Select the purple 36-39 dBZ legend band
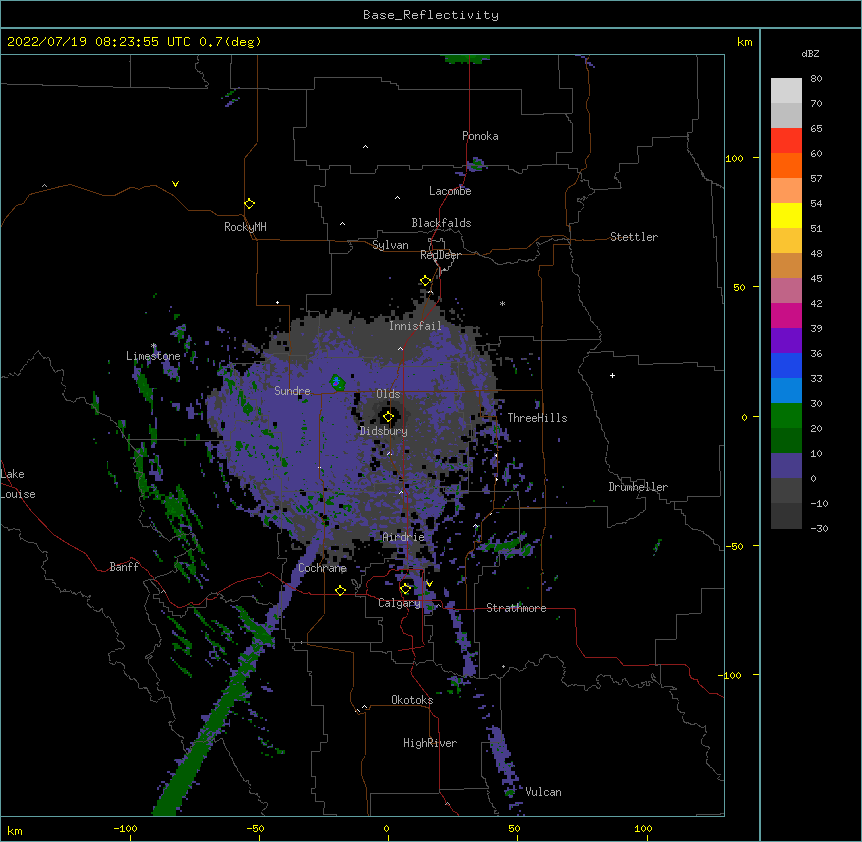Screen dimensions: 862x842 click(x=786, y=341)
